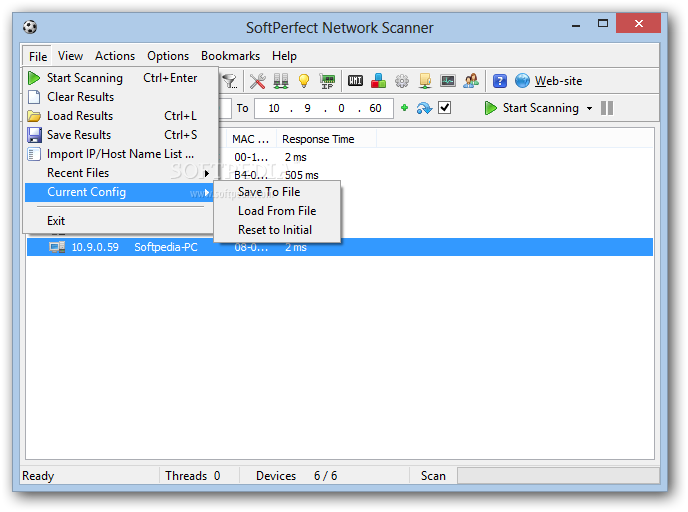Sort by Response Time column header
This screenshot has height=512, width=688.
point(326,139)
